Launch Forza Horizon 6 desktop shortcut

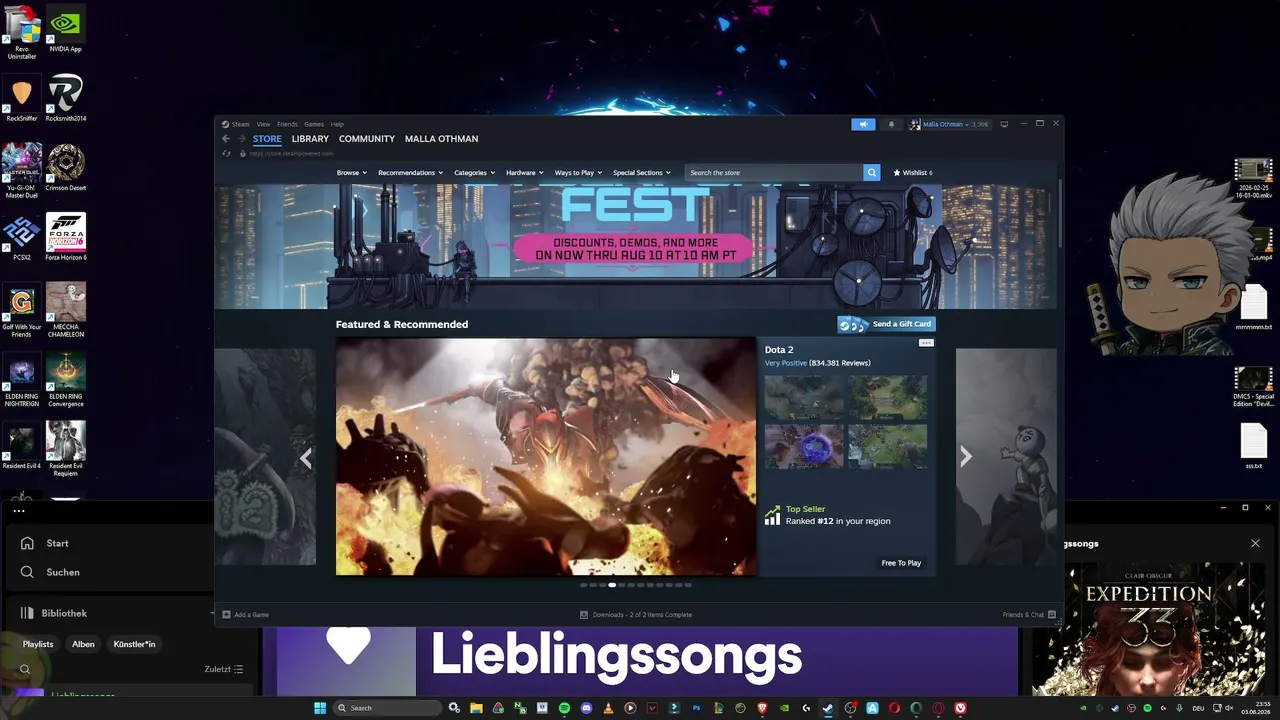[x=65, y=236]
